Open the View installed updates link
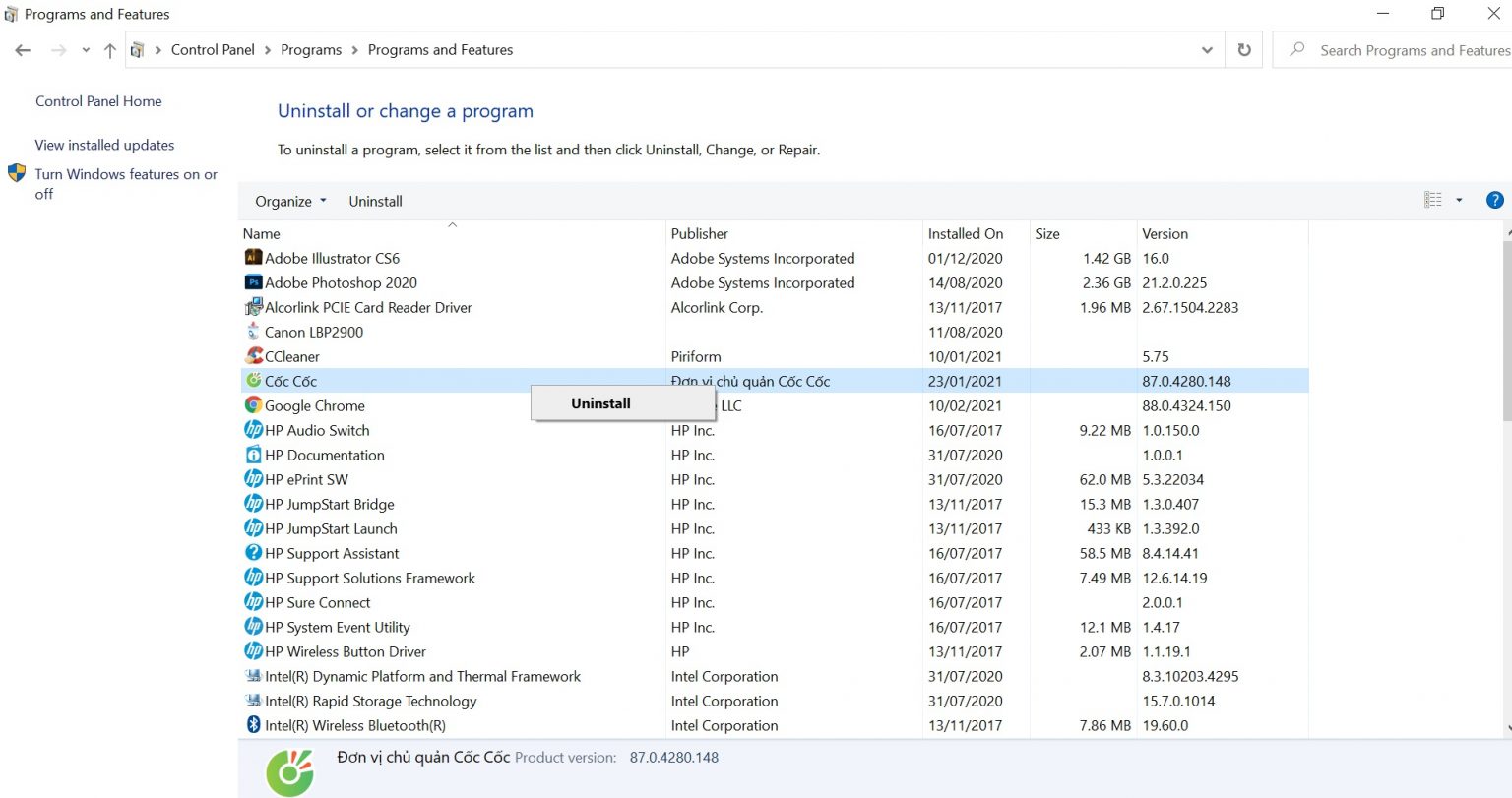Viewport: 1512px width, 798px height. [x=104, y=145]
